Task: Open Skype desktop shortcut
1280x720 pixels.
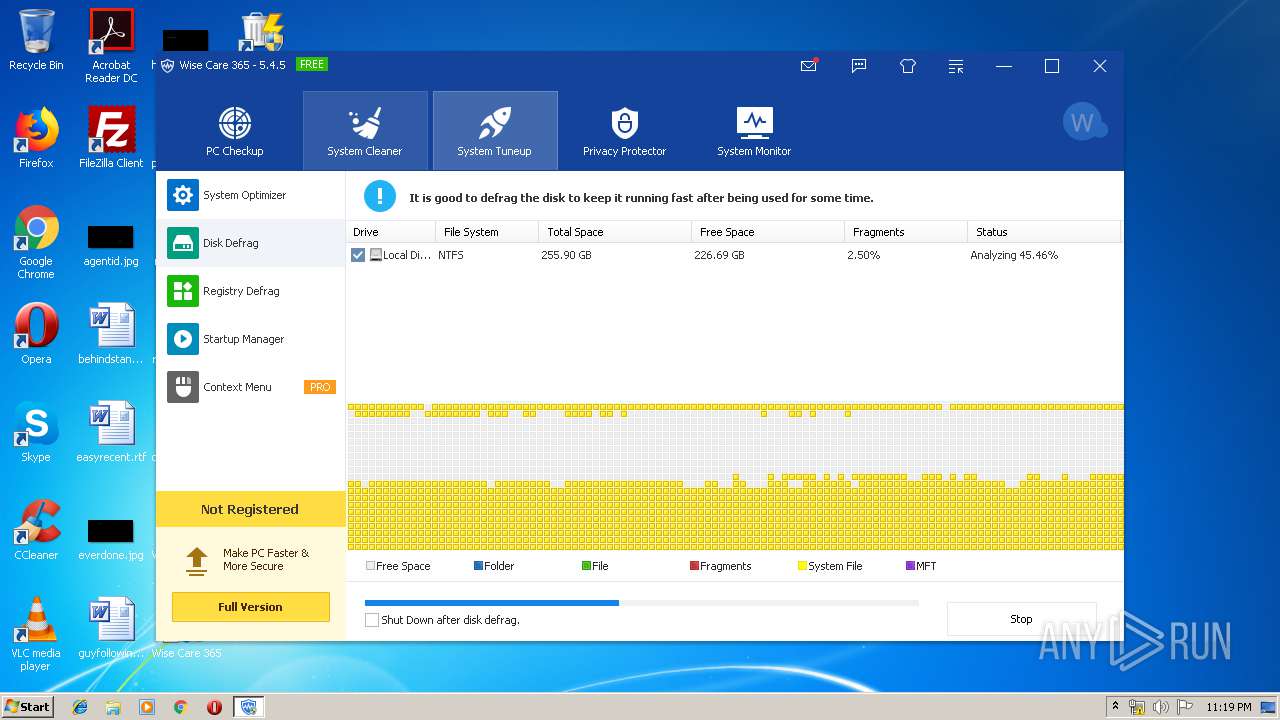Action: pyautogui.click(x=36, y=432)
